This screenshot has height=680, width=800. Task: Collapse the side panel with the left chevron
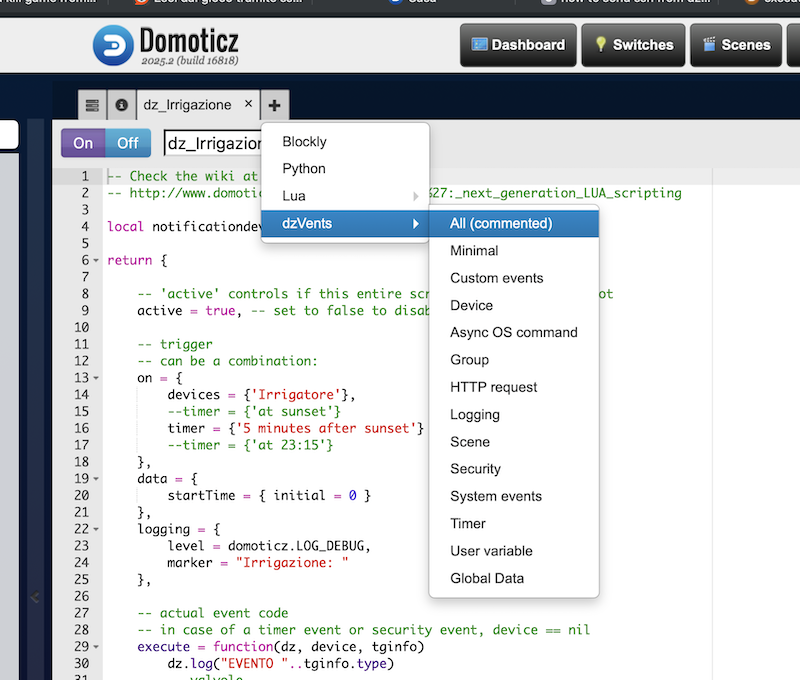[x=35, y=597]
